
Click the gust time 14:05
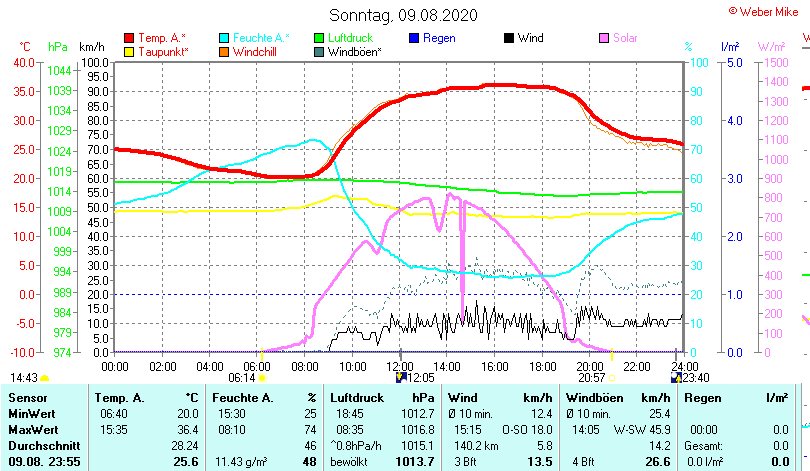(x=586, y=430)
